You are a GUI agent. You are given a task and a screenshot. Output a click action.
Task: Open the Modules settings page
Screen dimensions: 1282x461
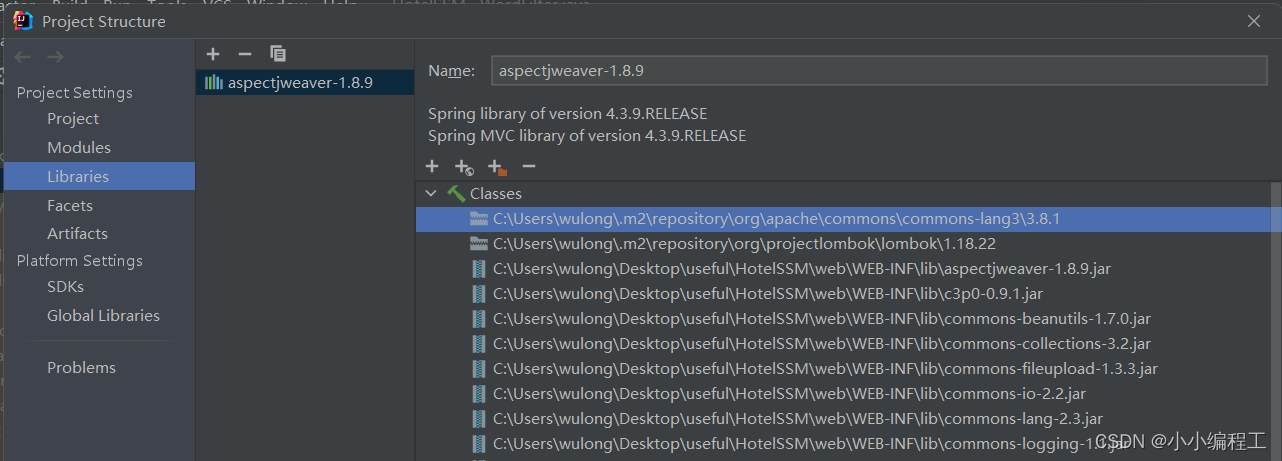coord(79,148)
